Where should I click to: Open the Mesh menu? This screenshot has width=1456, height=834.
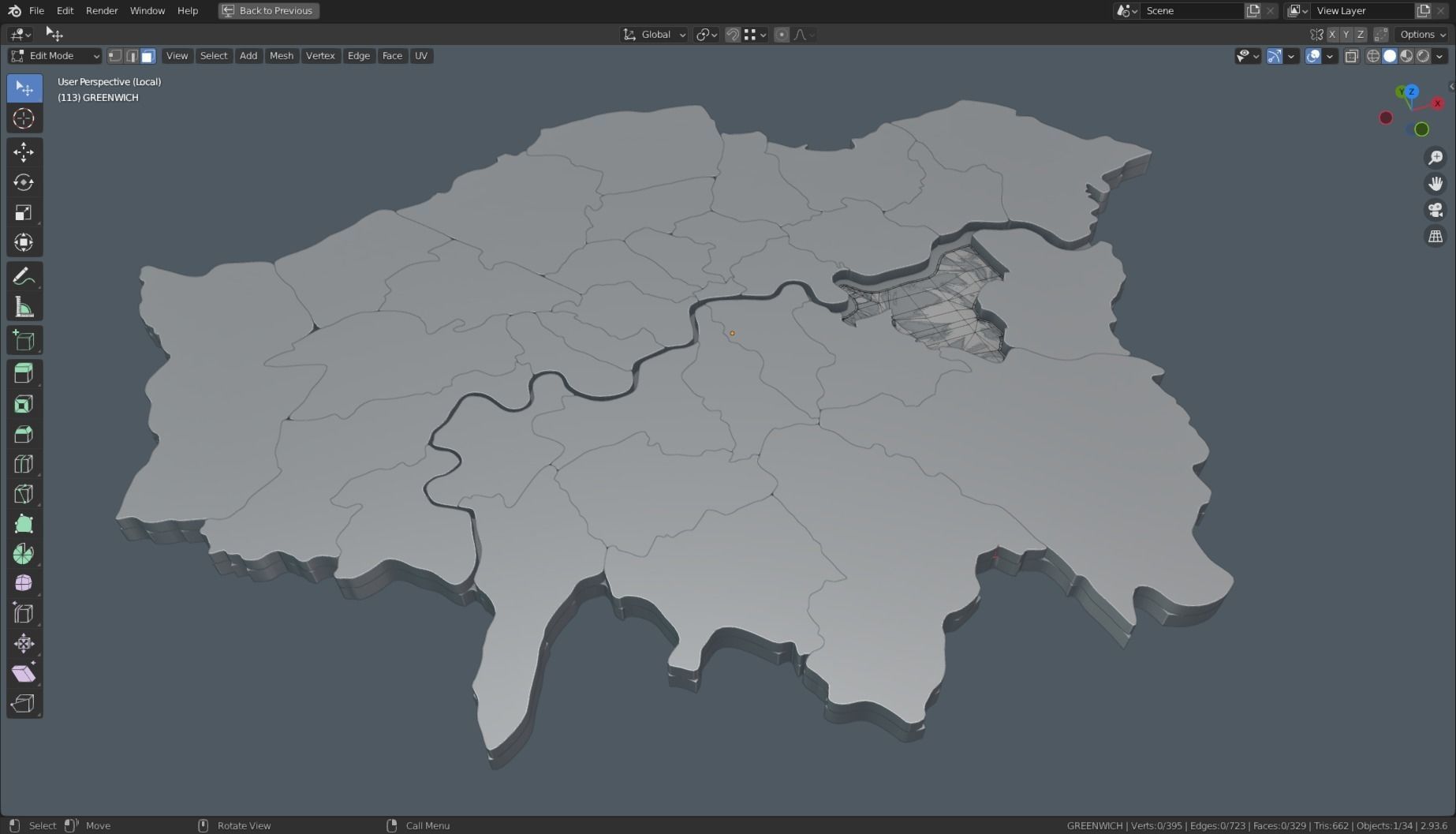pyautogui.click(x=282, y=56)
